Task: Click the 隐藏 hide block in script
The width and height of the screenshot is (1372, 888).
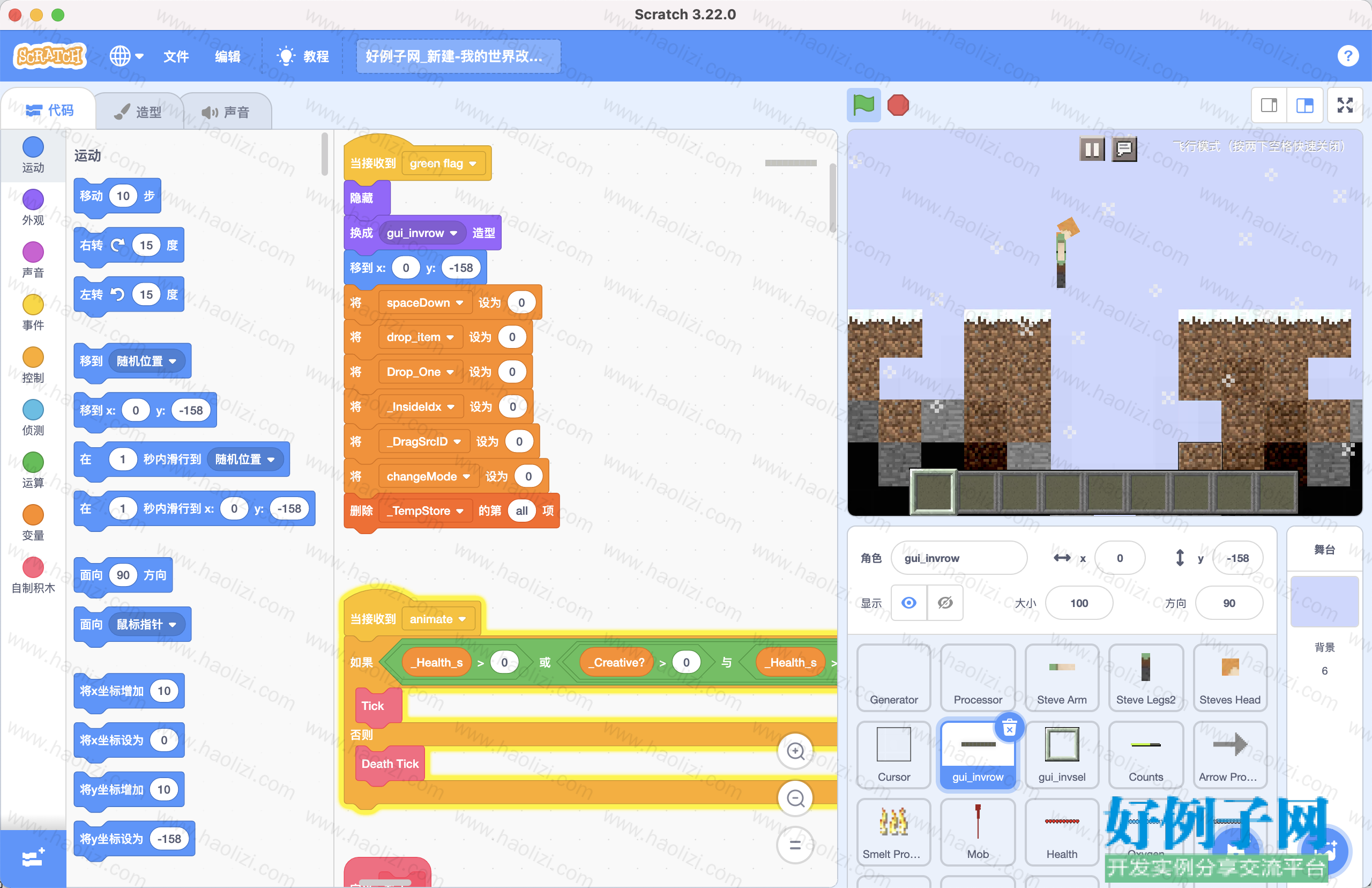Action: pyautogui.click(x=367, y=198)
